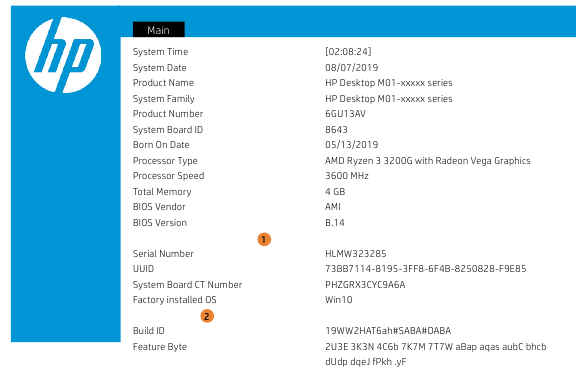Select the Product Name label

[163, 83]
